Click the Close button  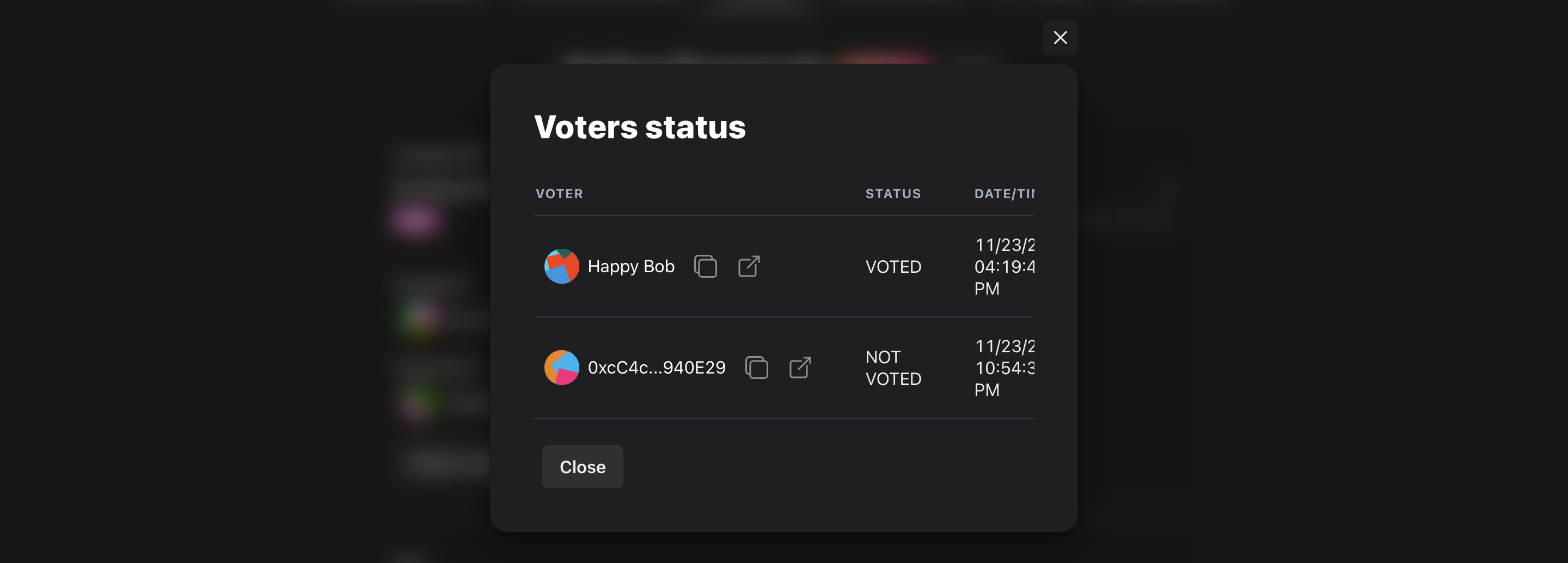pos(583,466)
